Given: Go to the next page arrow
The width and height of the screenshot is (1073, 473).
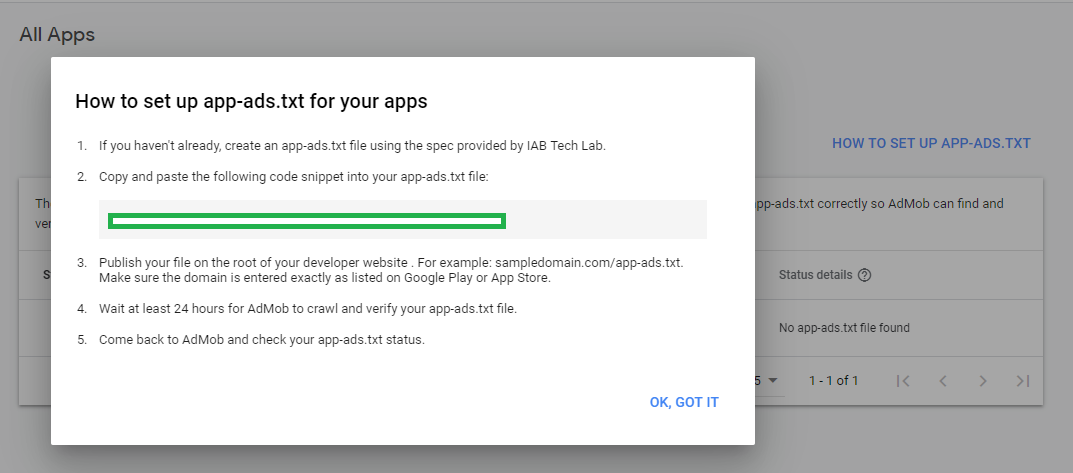Looking at the screenshot, I should tap(983, 381).
